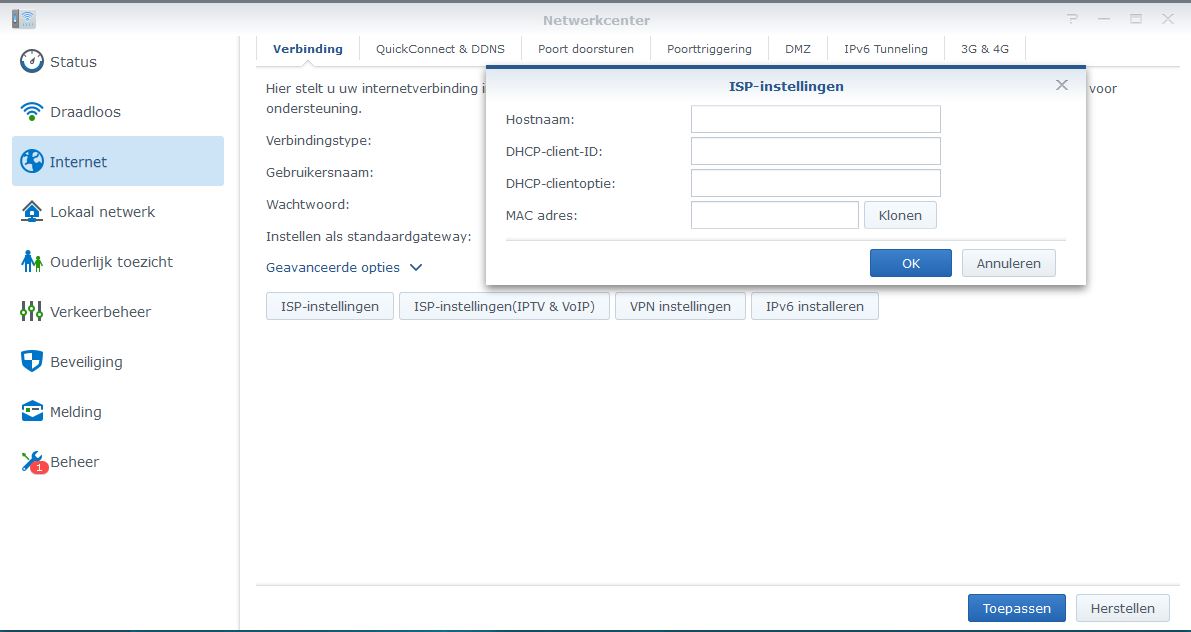Click the Netwerkcenter help question mark
Image resolution: width=1191 pixels, height=632 pixels.
pos(1072,19)
